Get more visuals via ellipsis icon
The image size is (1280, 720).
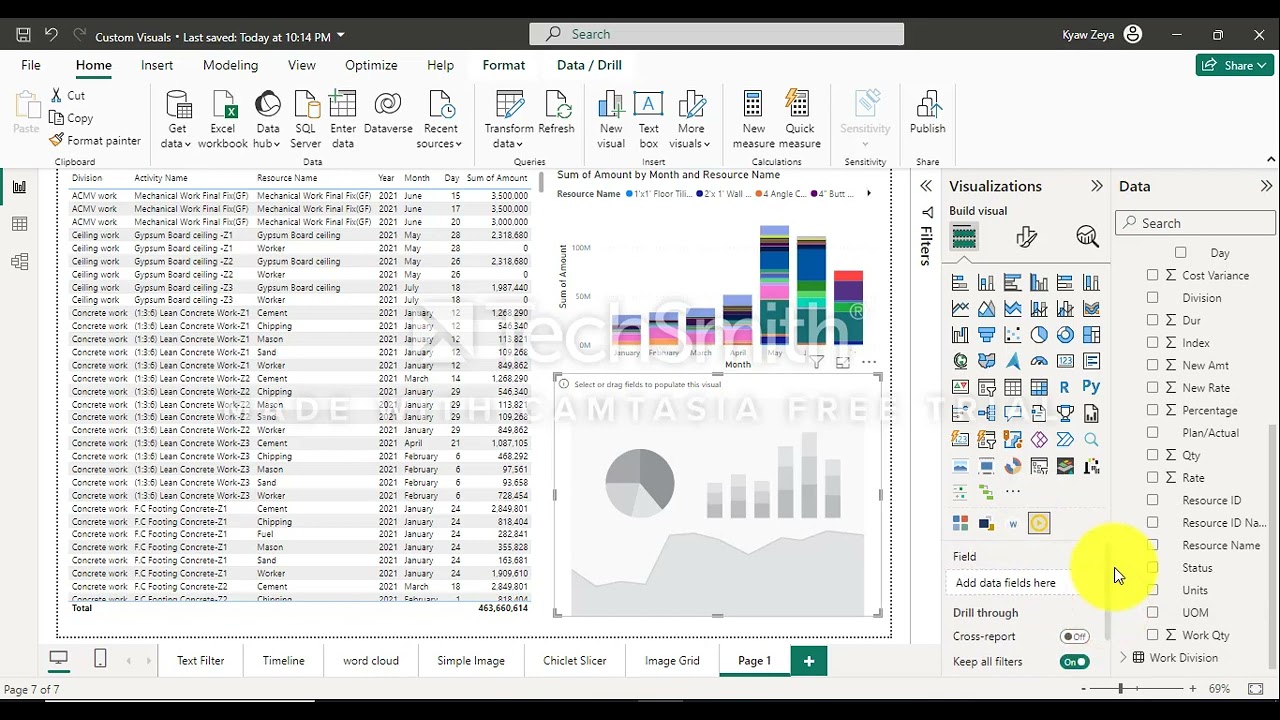(x=1013, y=491)
